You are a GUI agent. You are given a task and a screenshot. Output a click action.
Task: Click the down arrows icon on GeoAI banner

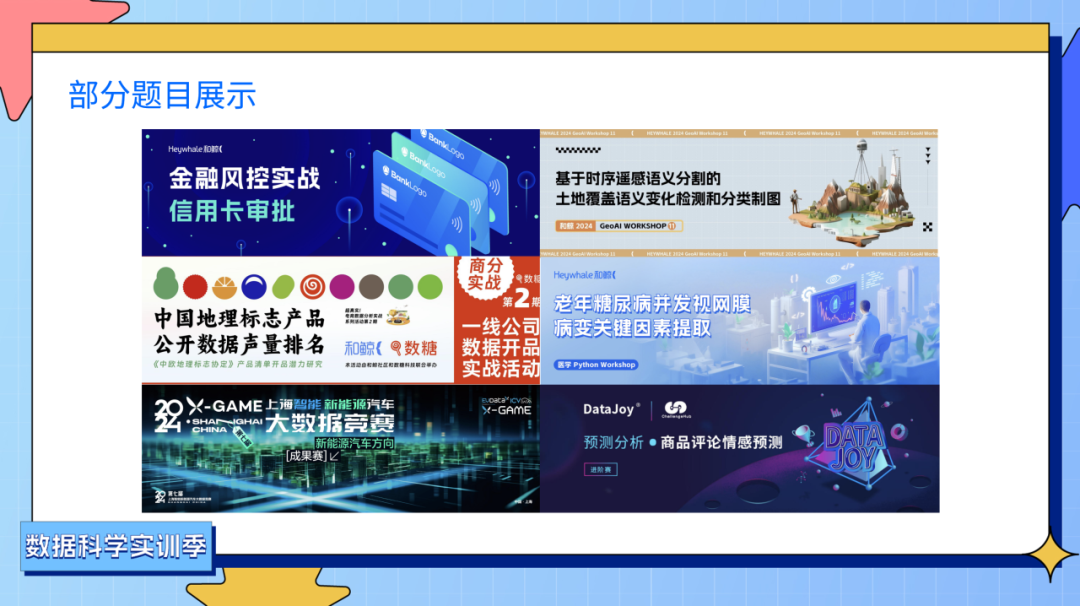click(928, 155)
